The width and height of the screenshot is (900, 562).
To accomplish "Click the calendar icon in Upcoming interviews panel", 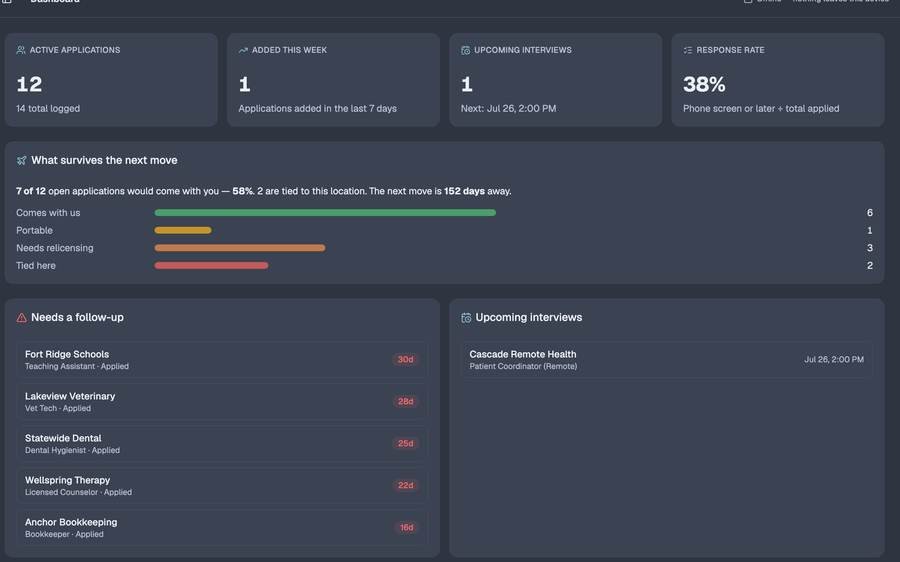I will point(466,317).
